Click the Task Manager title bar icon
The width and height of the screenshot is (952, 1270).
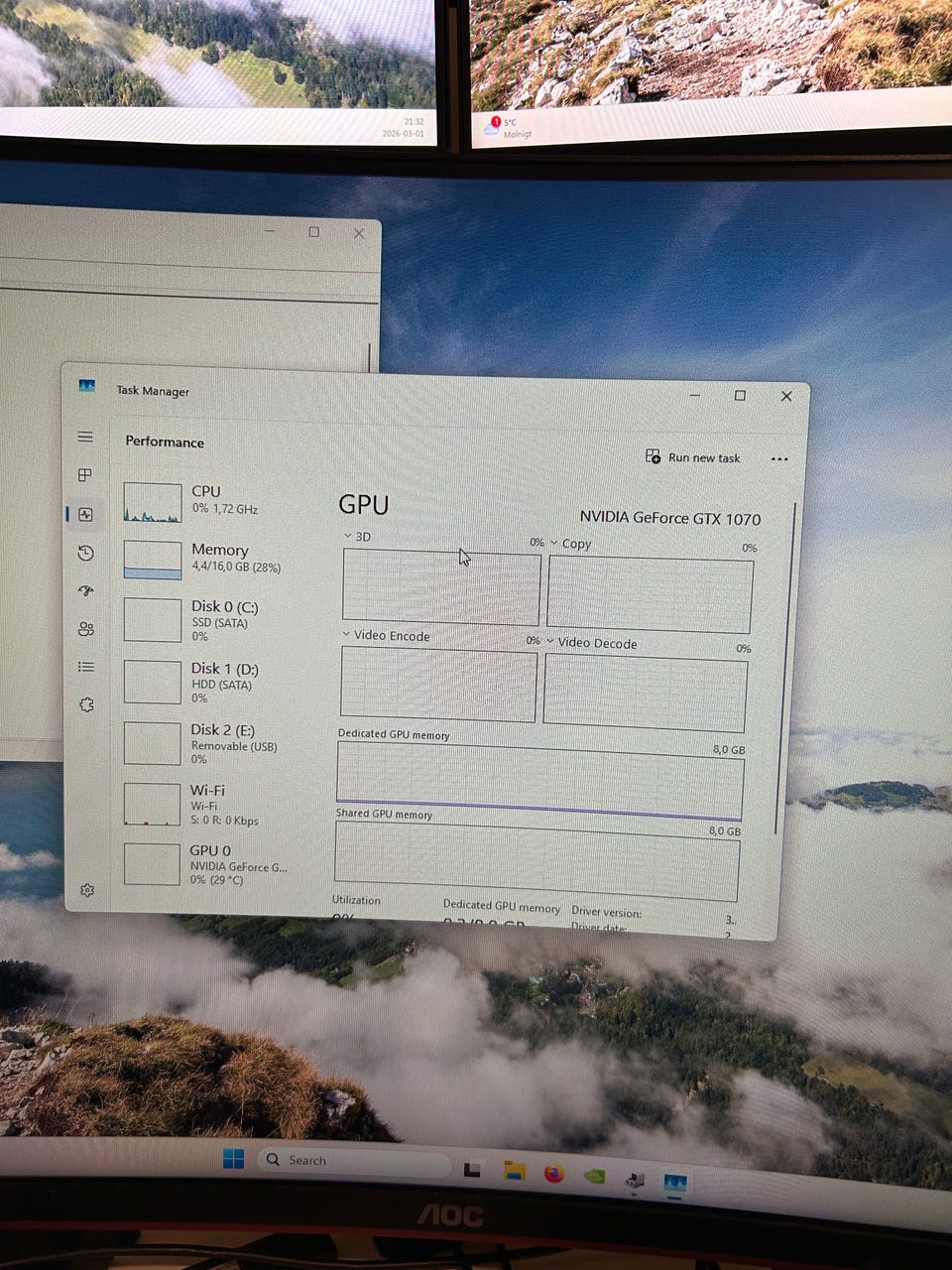[87, 386]
